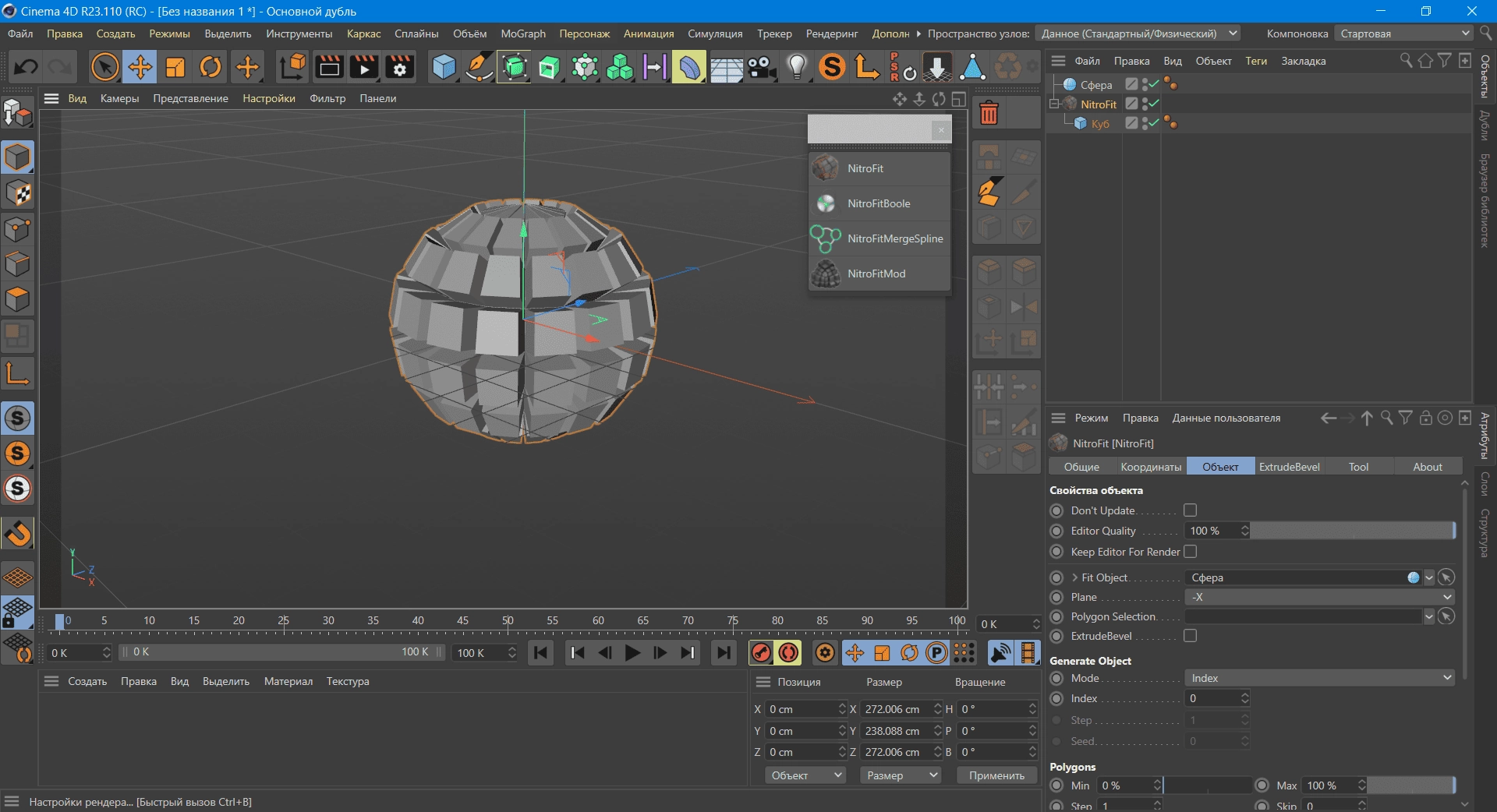
Task: Click the Polygons Max slider bar
Action: pyautogui.click(x=1411, y=786)
